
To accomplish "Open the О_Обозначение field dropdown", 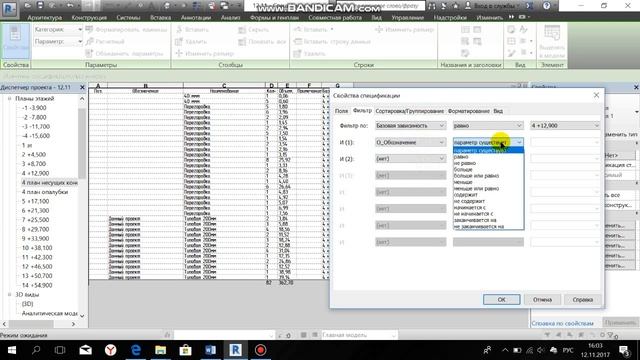I will click(x=411, y=142).
